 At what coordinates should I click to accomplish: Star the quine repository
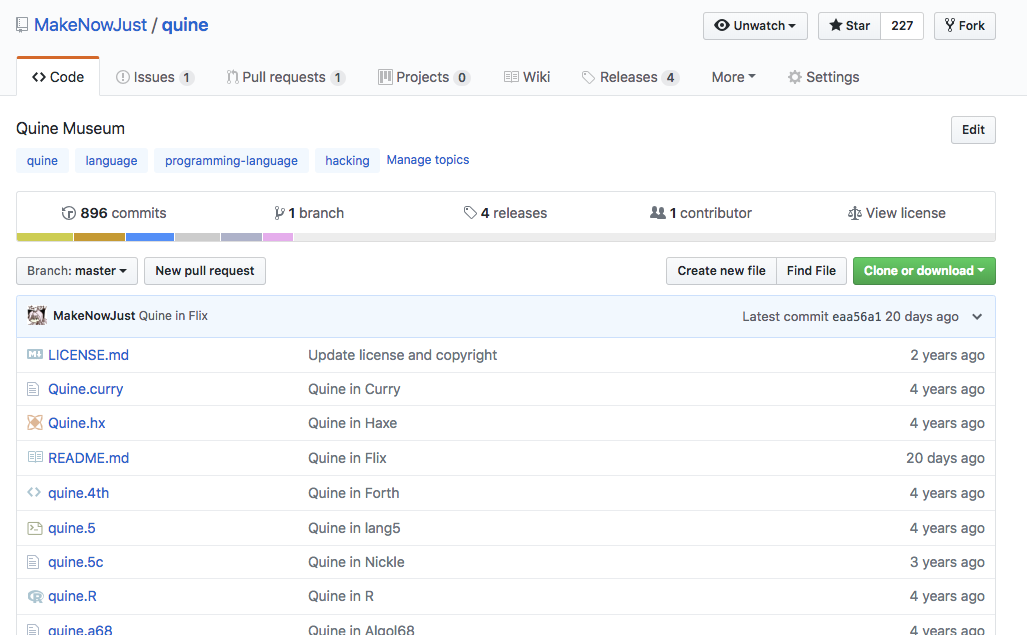pos(850,26)
